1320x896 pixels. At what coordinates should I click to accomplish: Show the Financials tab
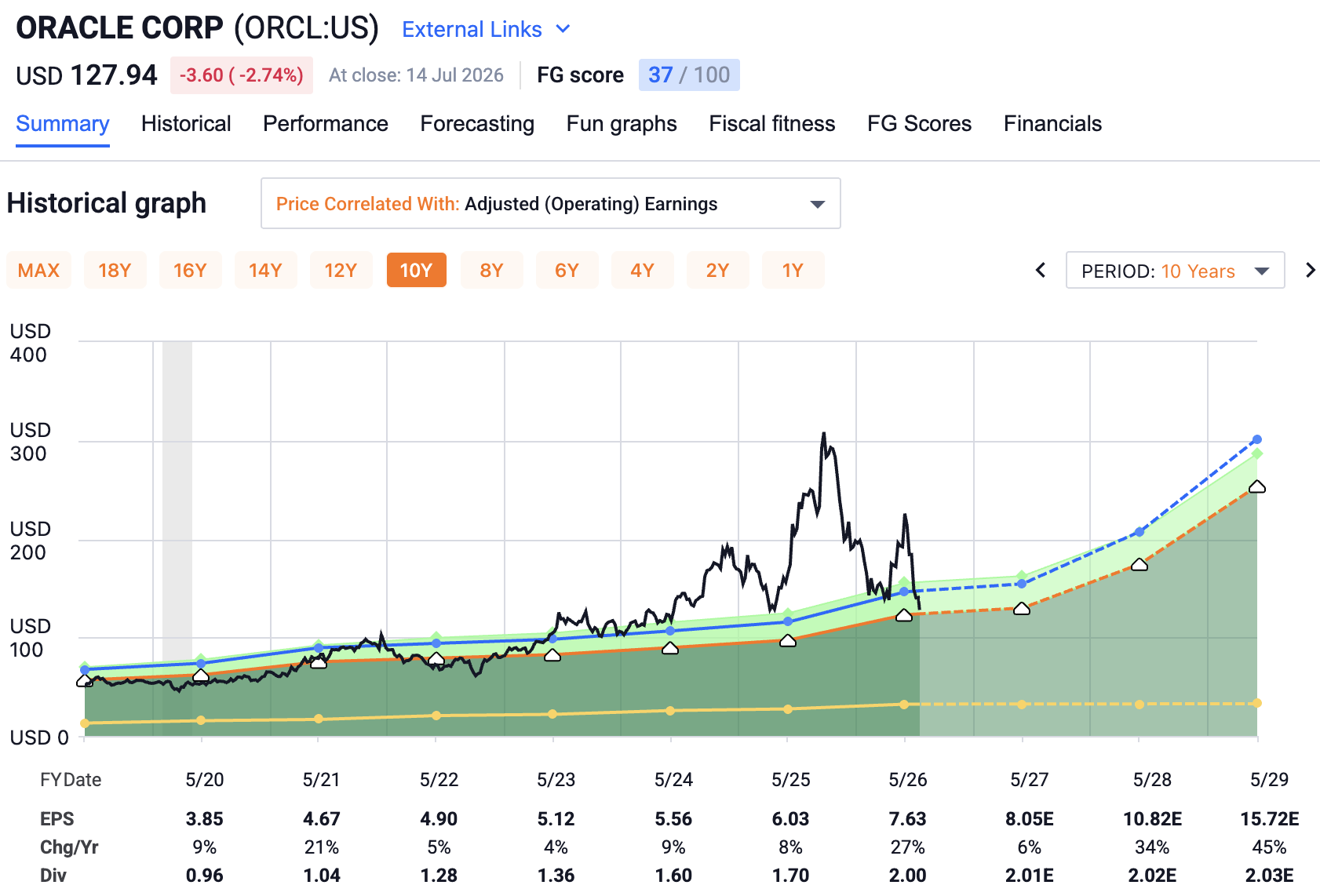click(x=1052, y=124)
